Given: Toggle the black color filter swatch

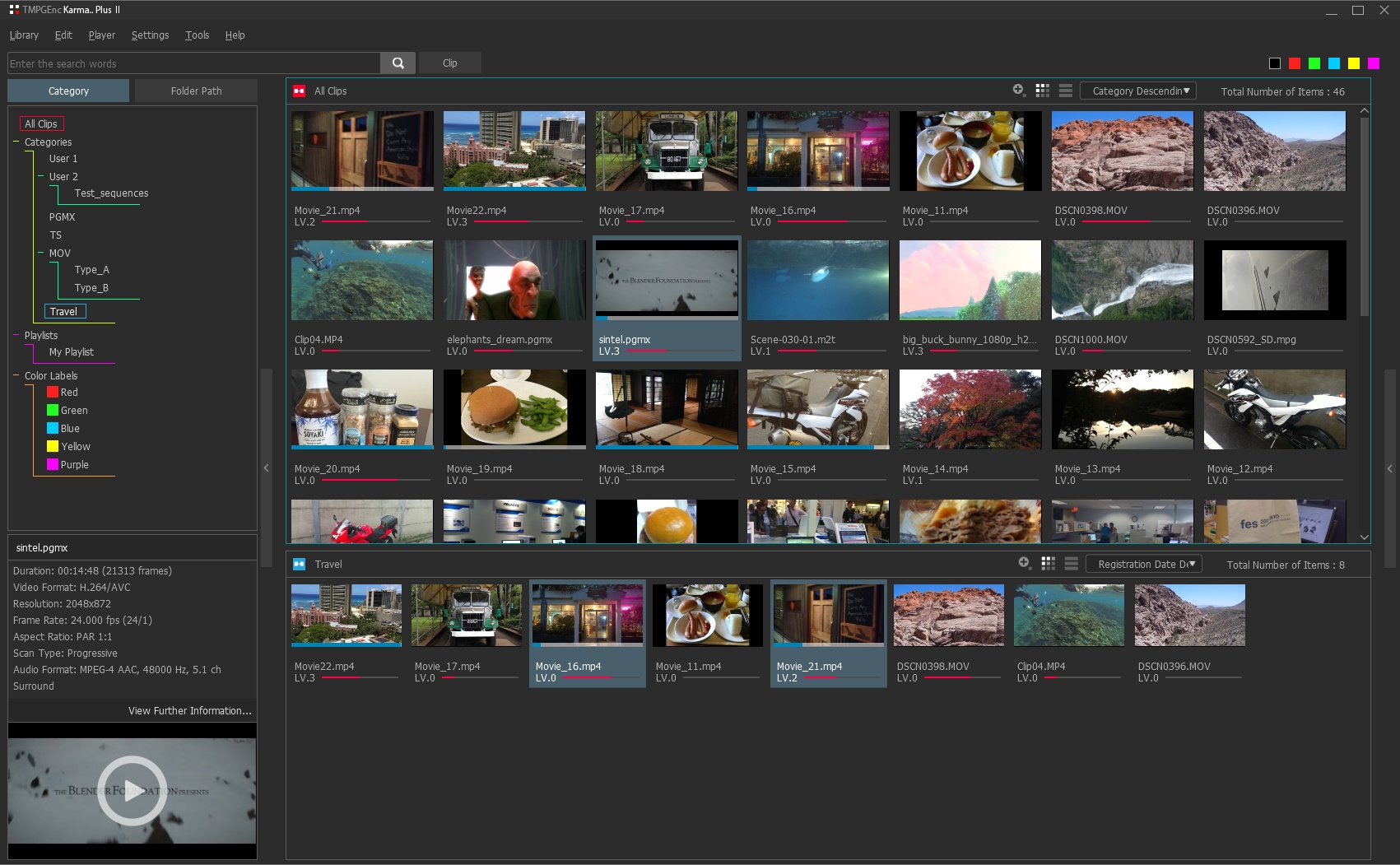Looking at the screenshot, I should (x=1275, y=63).
